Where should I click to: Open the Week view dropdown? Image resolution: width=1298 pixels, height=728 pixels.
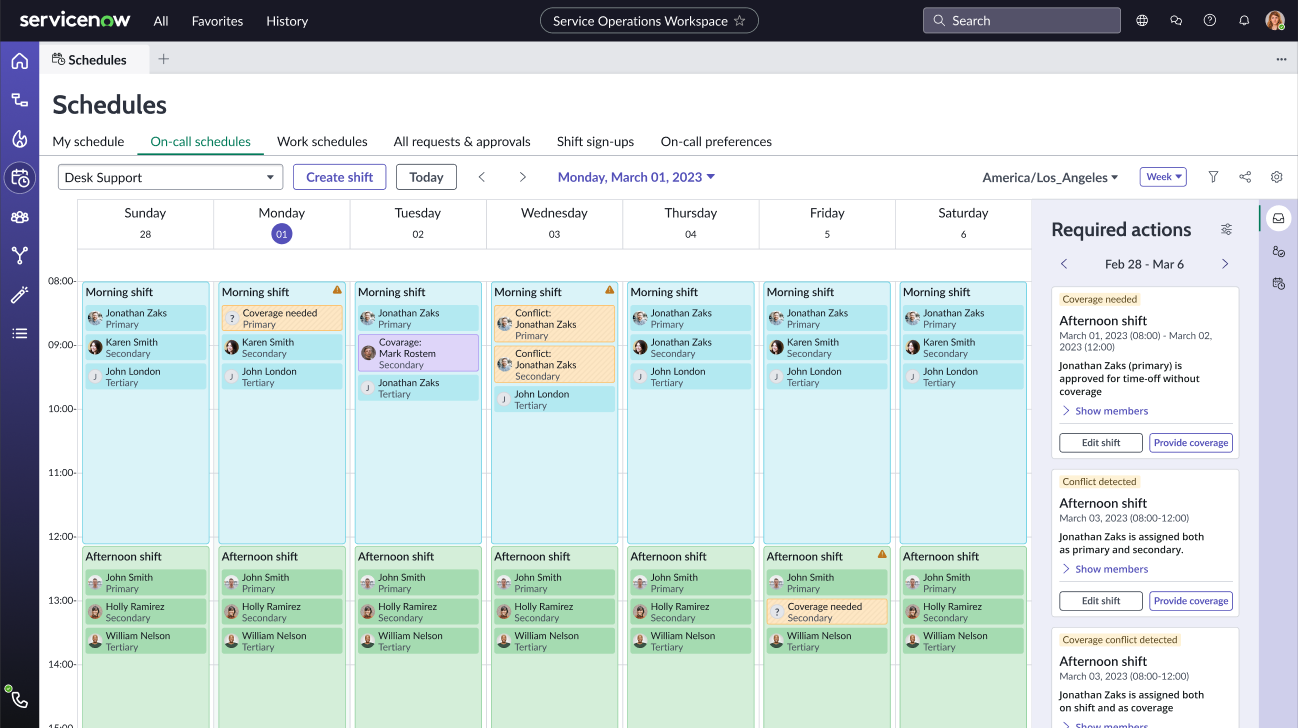point(1163,177)
